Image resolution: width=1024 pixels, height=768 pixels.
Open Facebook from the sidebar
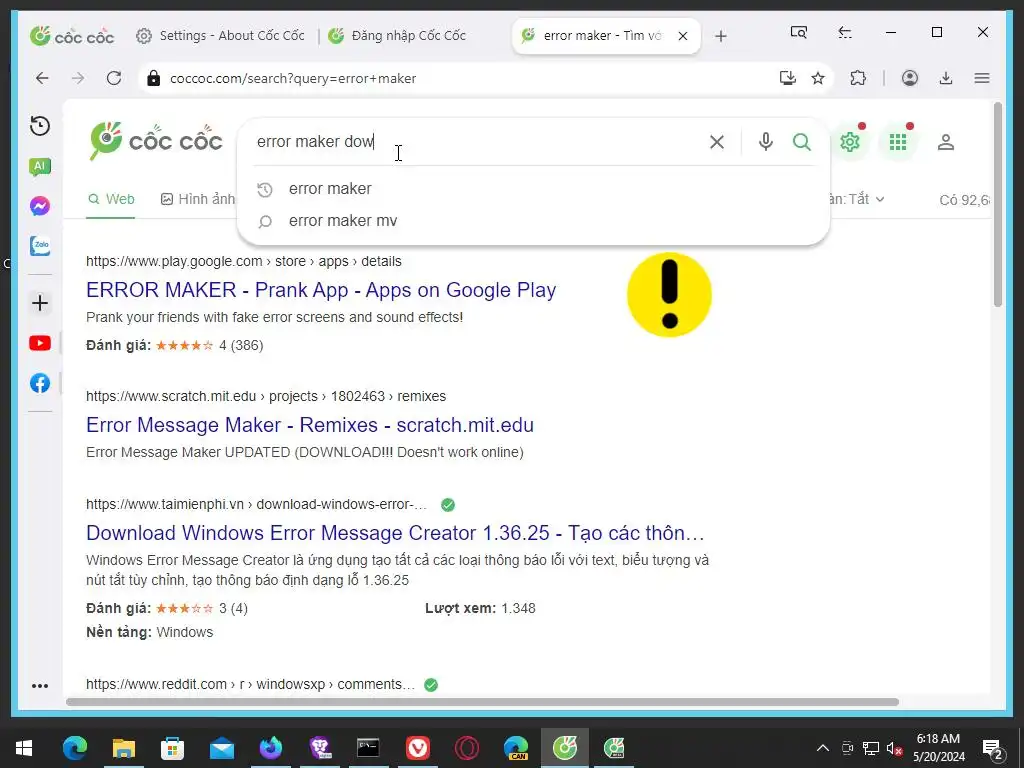(x=40, y=383)
